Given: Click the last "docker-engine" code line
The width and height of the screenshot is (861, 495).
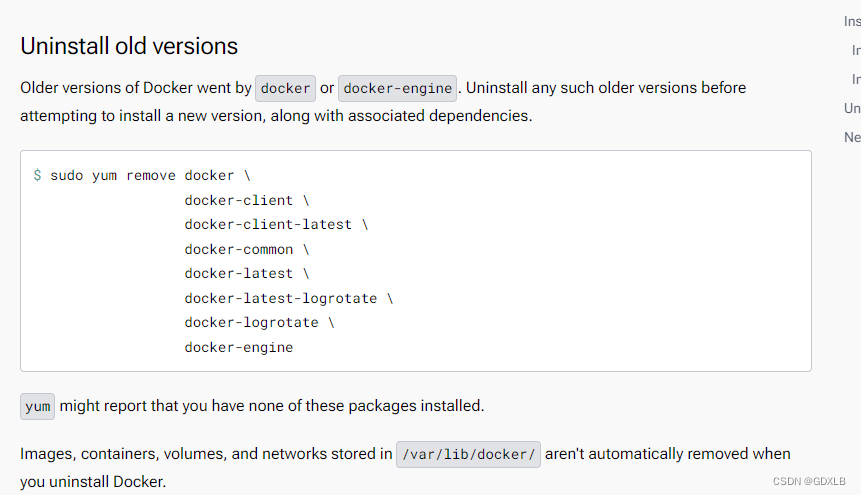Looking at the screenshot, I should point(239,347).
